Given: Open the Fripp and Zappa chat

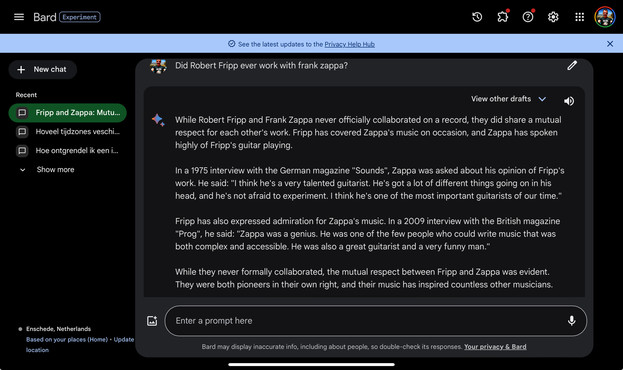Looking at the screenshot, I should pyautogui.click(x=68, y=113).
